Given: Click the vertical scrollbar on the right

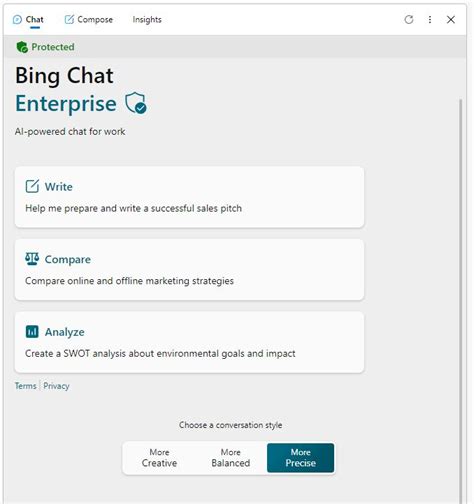Looking at the screenshot, I should click(461, 300).
